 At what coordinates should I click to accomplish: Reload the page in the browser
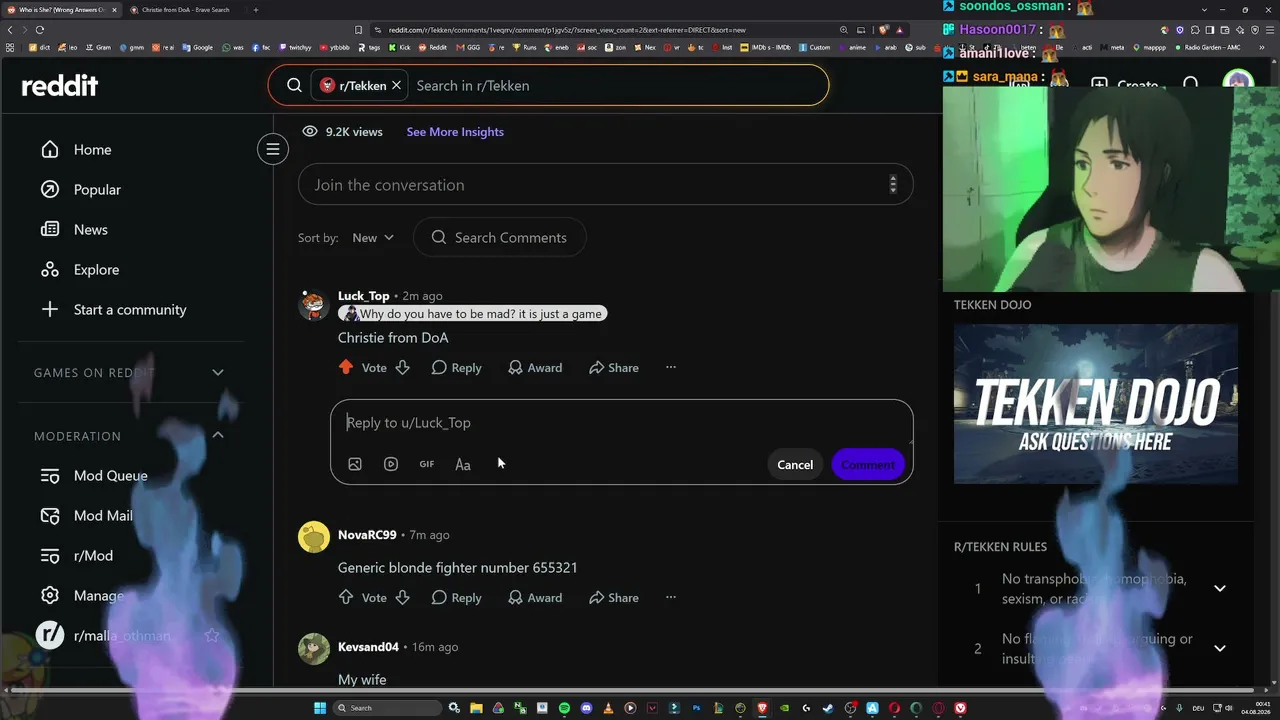[39, 30]
